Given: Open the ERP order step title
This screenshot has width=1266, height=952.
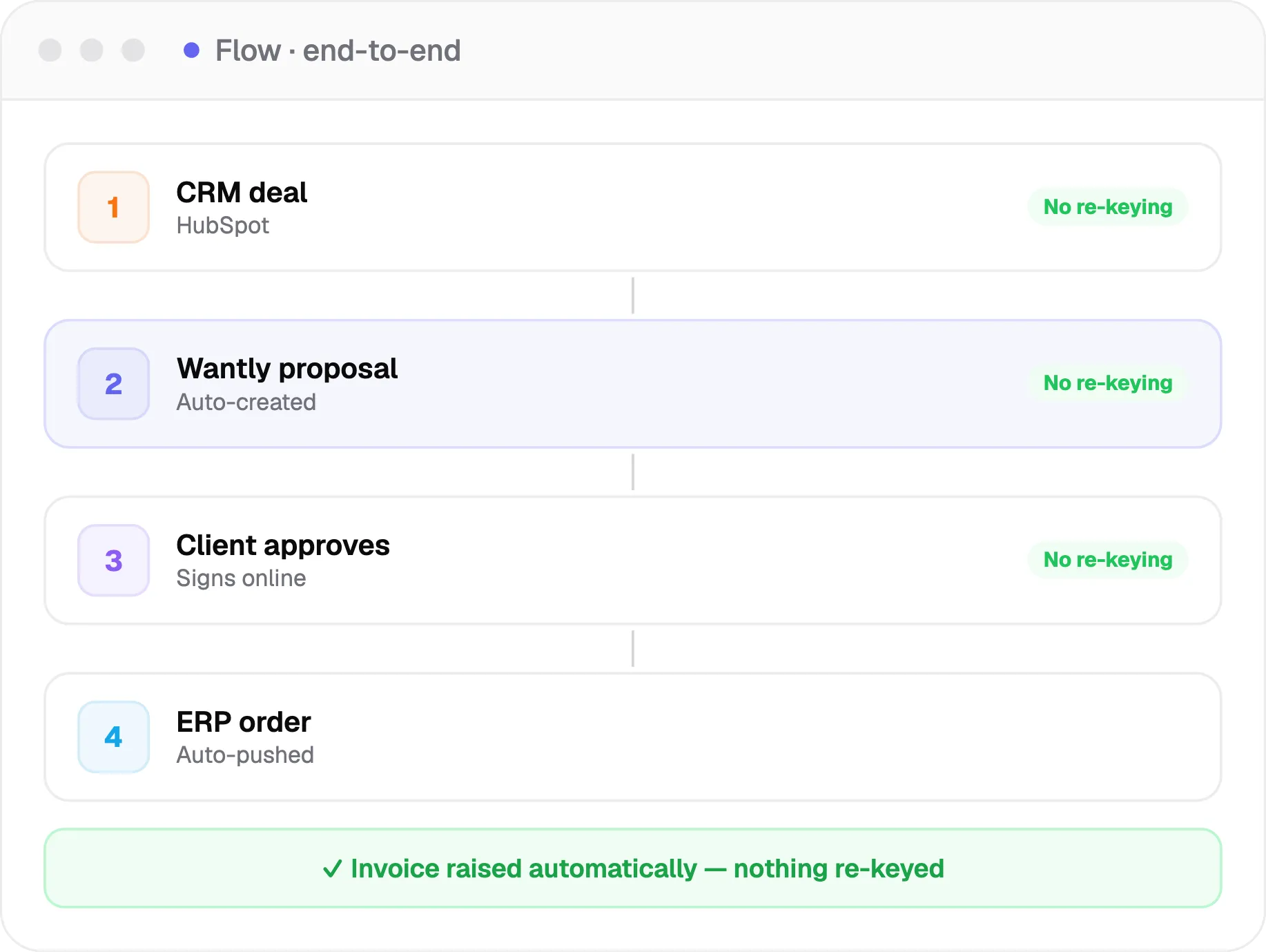Looking at the screenshot, I should 244,722.
